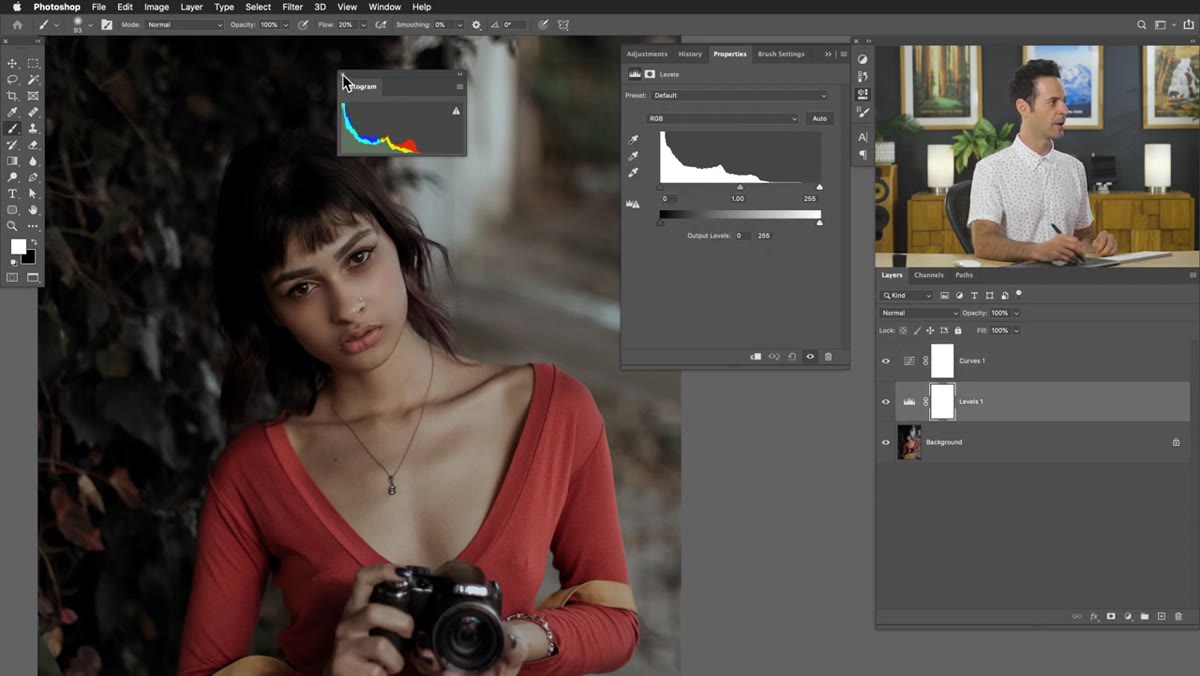
Task: Toggle lock all for layer
Action: [x=958, y=330]
